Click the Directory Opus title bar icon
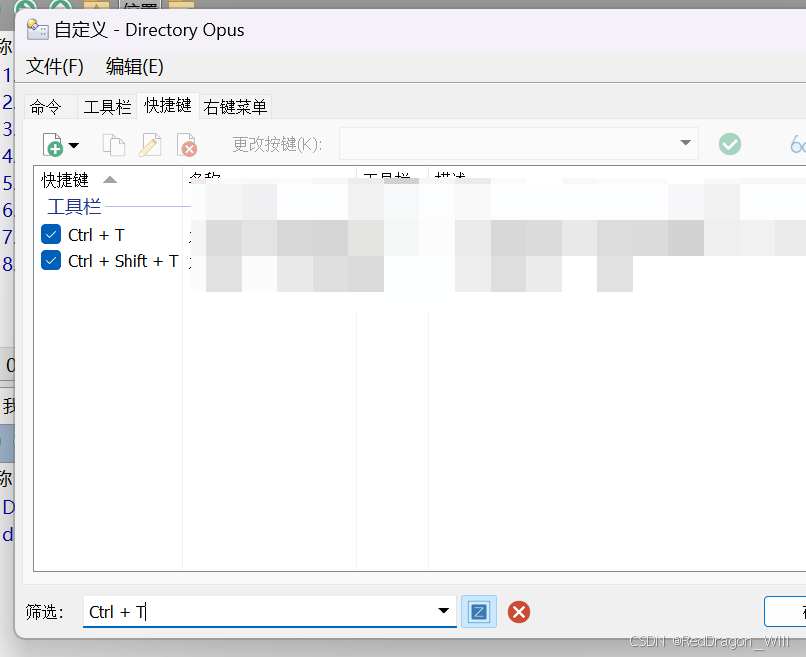This screenshot has width=806, height=657. point(38,29)
